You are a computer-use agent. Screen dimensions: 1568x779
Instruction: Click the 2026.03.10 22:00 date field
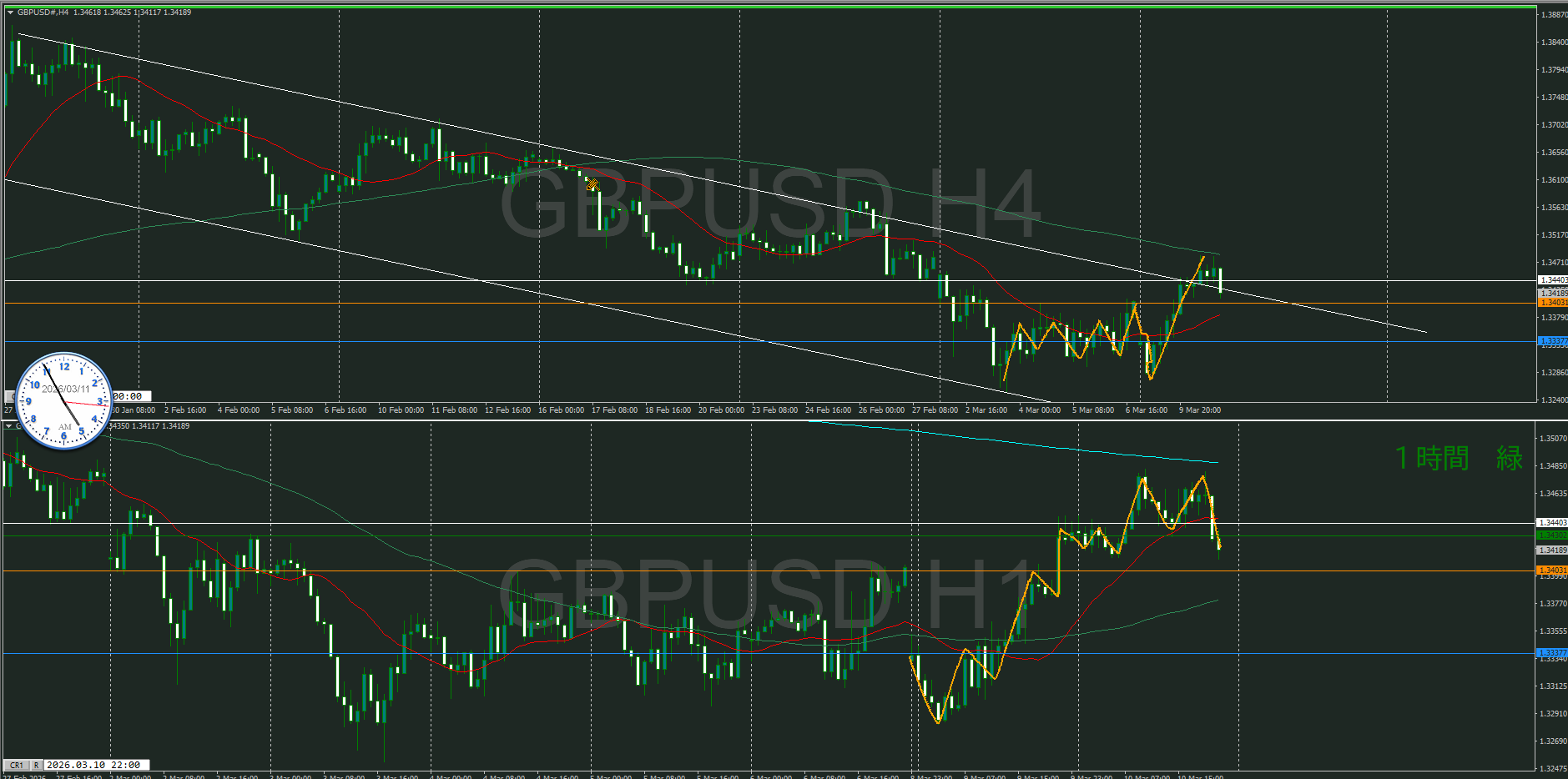93,765
